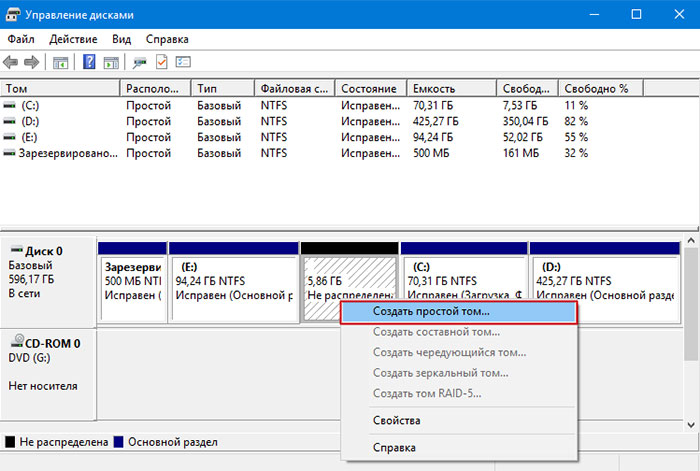Click the Disk Management title bar icon

coord(12,15)
